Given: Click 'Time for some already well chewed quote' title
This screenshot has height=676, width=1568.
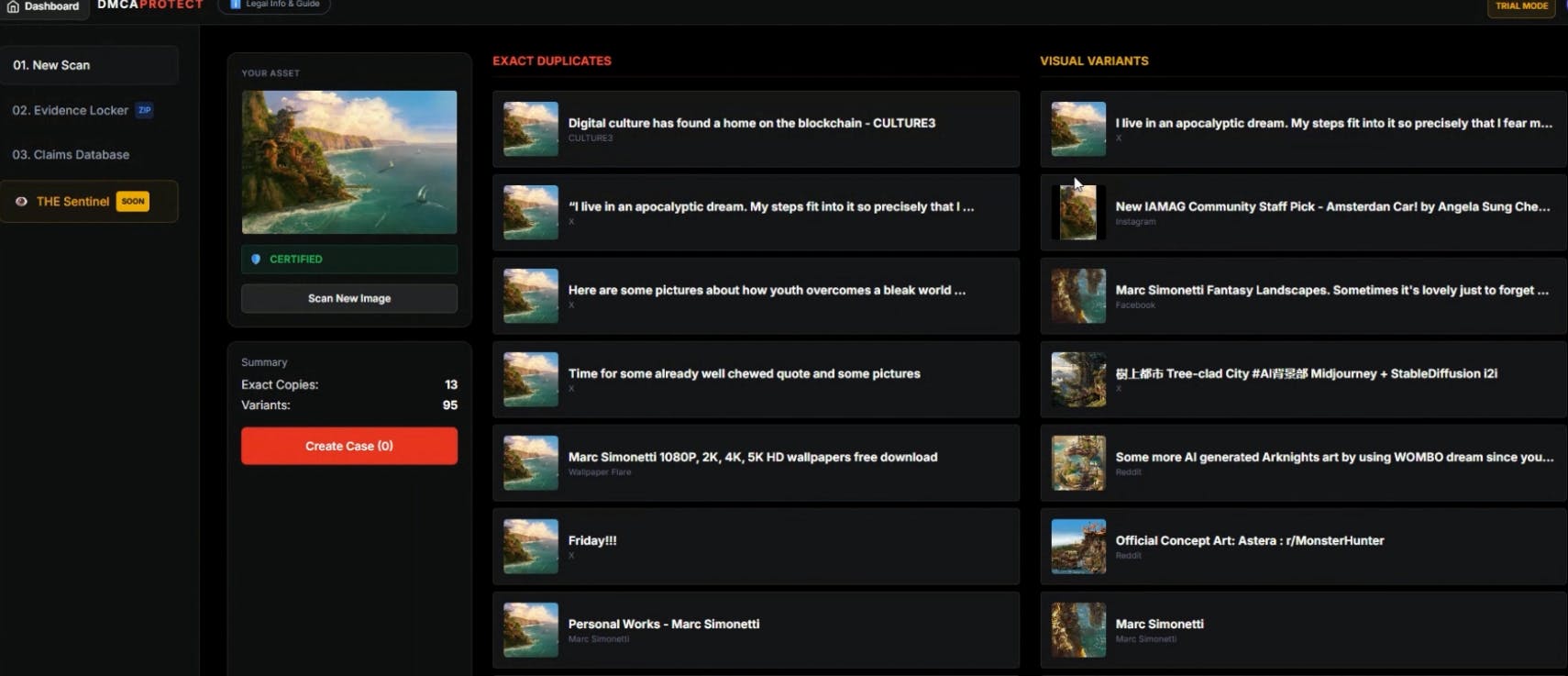Looking at the screenshot, I should pos(745,373).
